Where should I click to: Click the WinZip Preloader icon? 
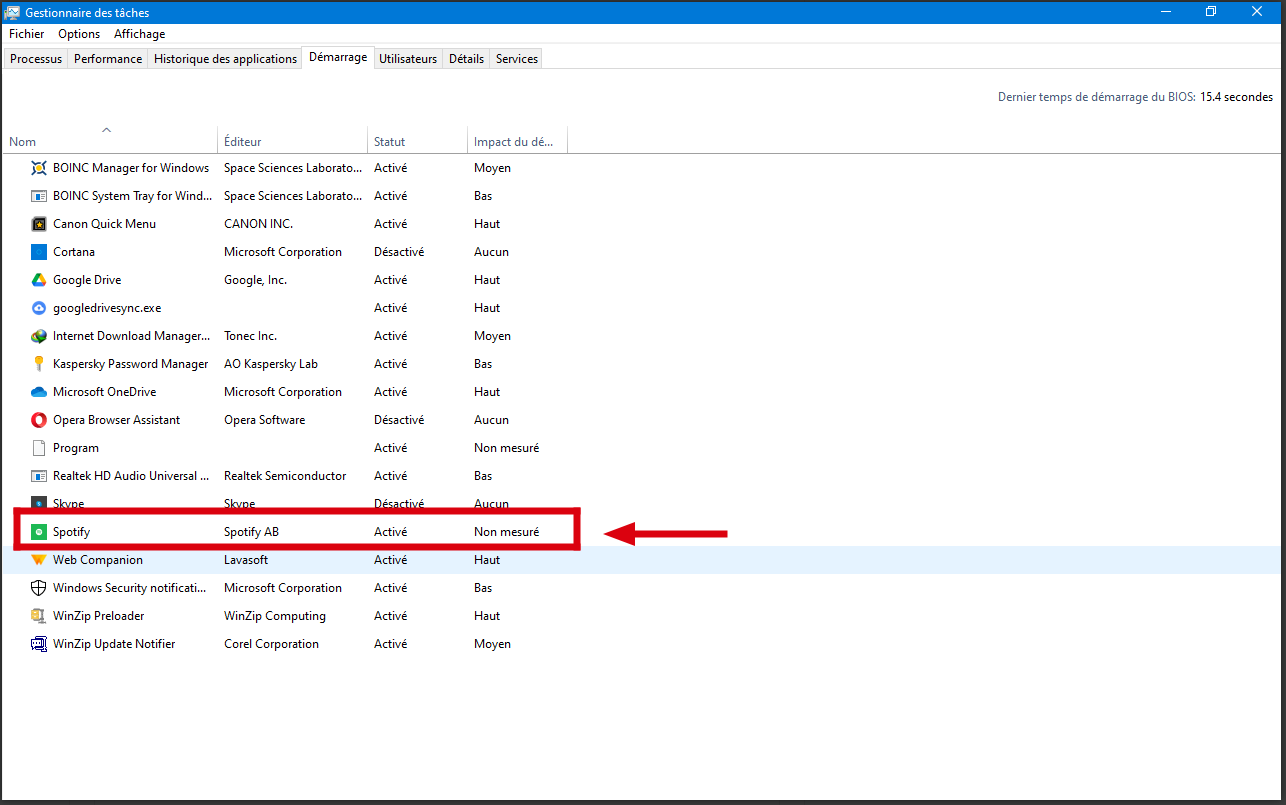[39, 616]
